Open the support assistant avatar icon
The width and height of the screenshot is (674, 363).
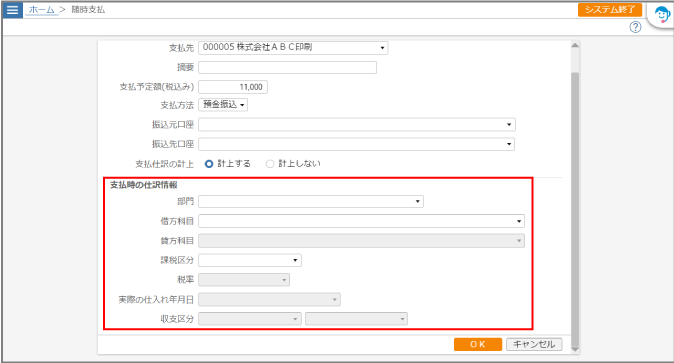click(662, 15)
